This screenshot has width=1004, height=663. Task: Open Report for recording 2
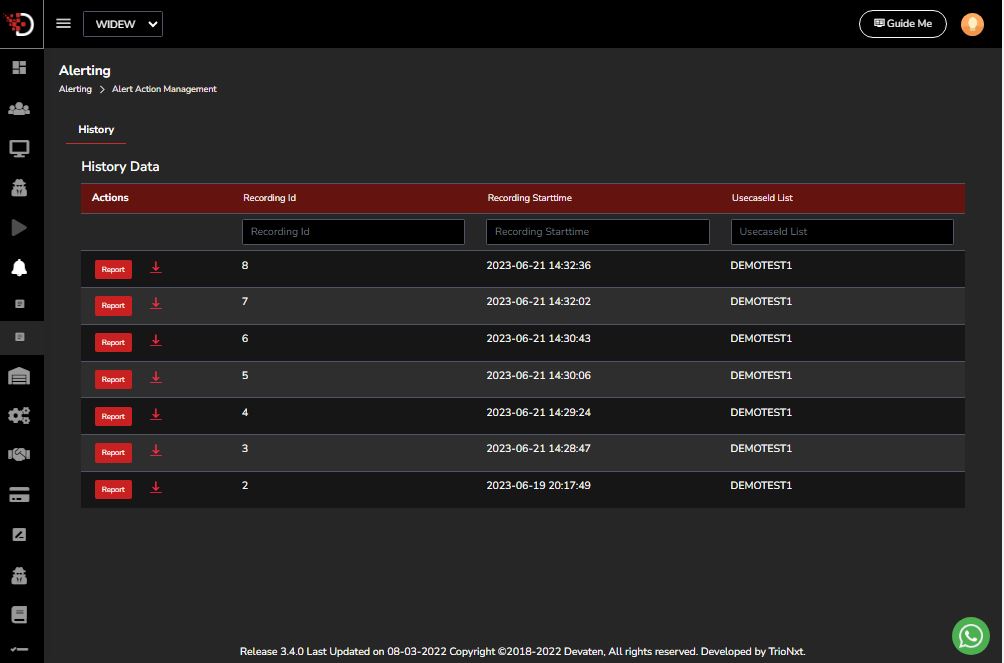coord(113,489)
